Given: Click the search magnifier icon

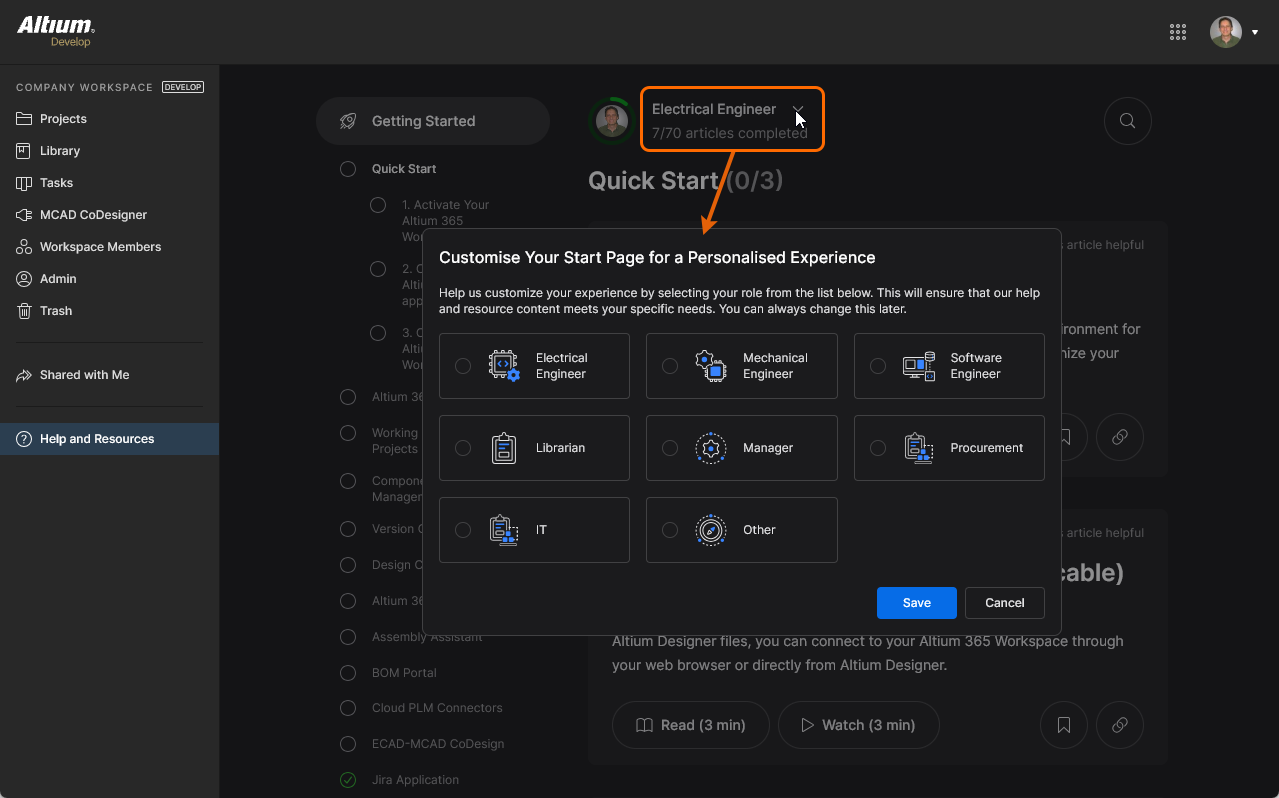Looking at the screenshot, I should tap(1127, 121).
